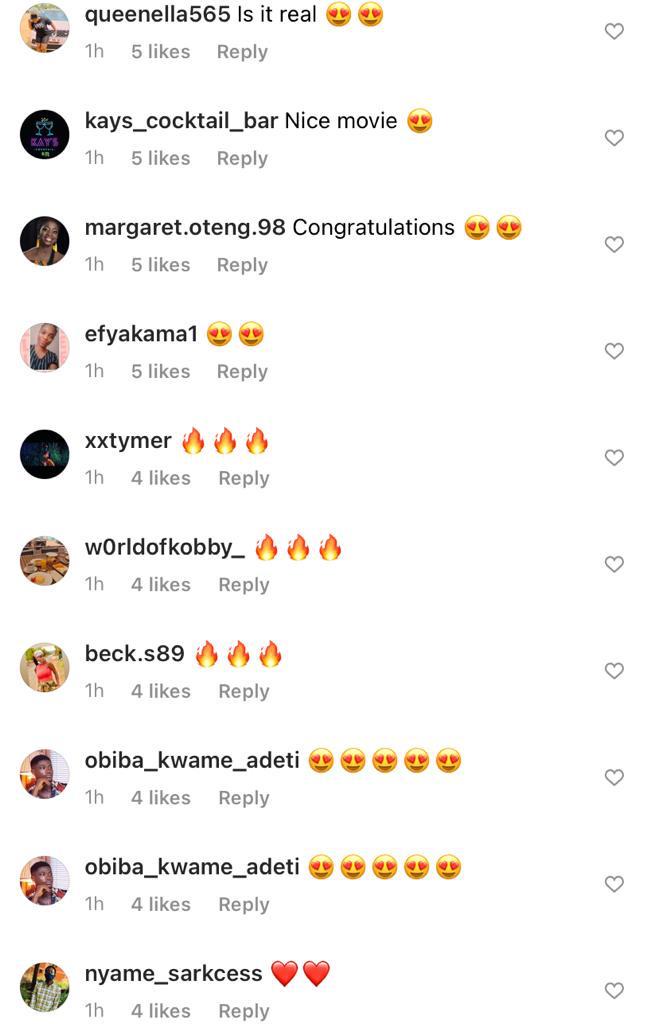
Task: Tap heart icon beside efyakama1's comment
Action: click(x=614, y=351)
